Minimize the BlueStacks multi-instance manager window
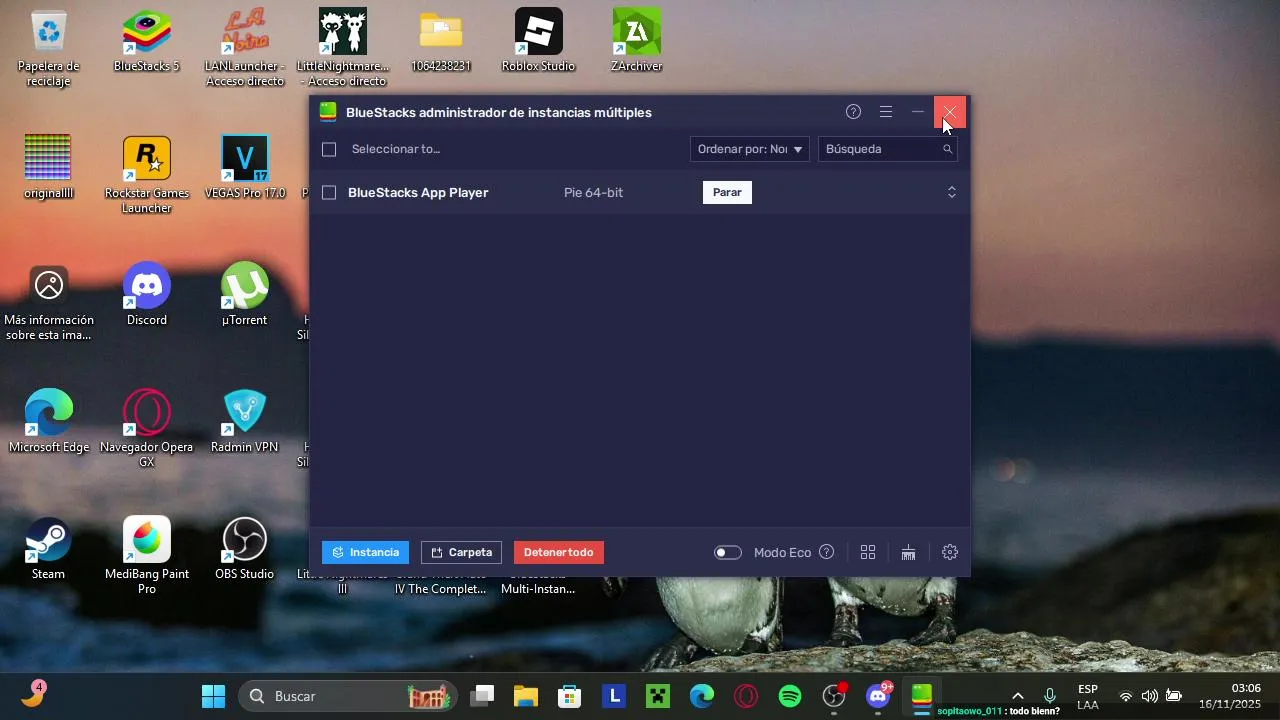The image size is (1280, 720). point(918,112)
